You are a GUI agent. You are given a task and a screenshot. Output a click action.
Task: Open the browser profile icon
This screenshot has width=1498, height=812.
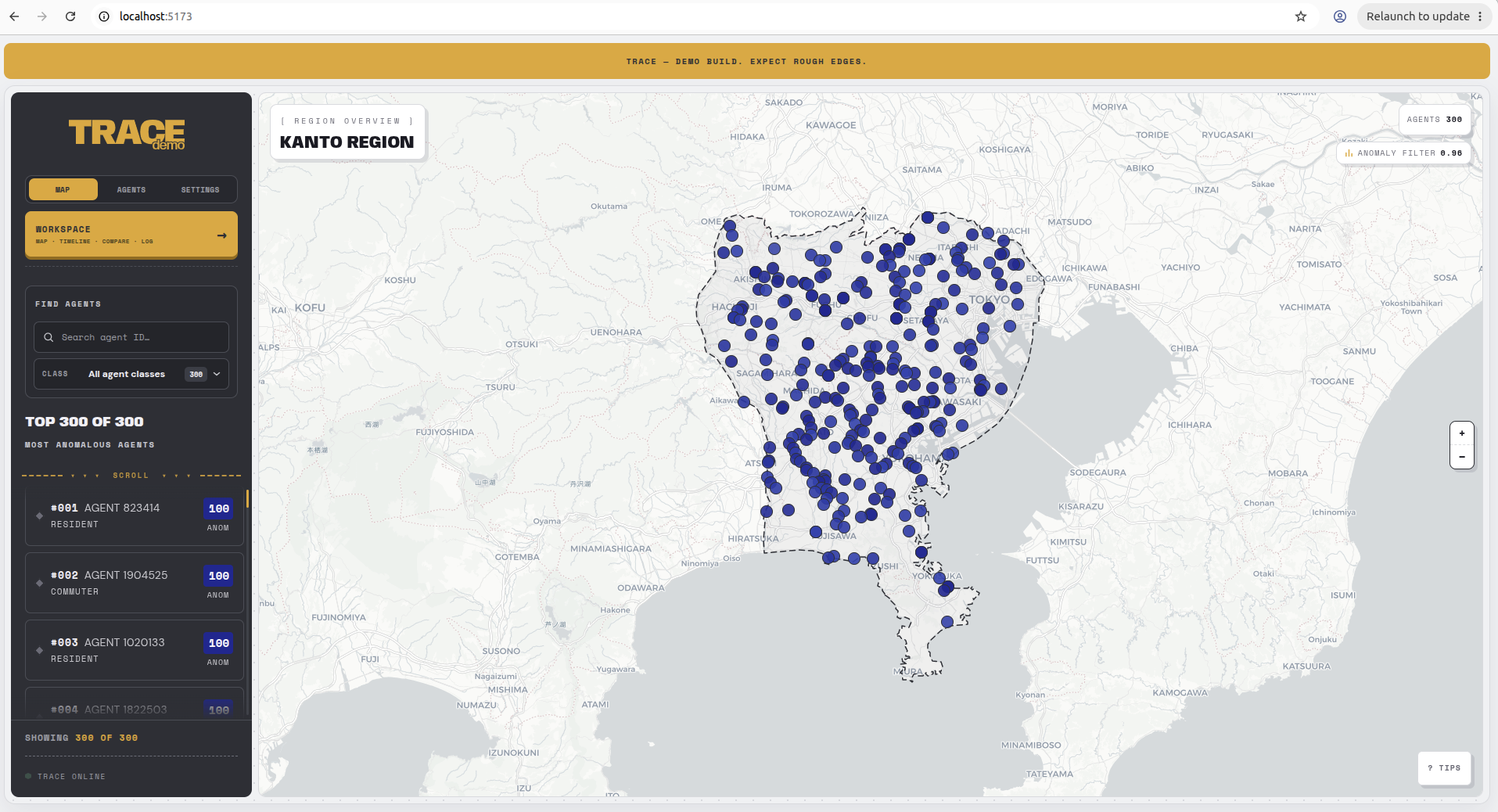click(1340, 16)
